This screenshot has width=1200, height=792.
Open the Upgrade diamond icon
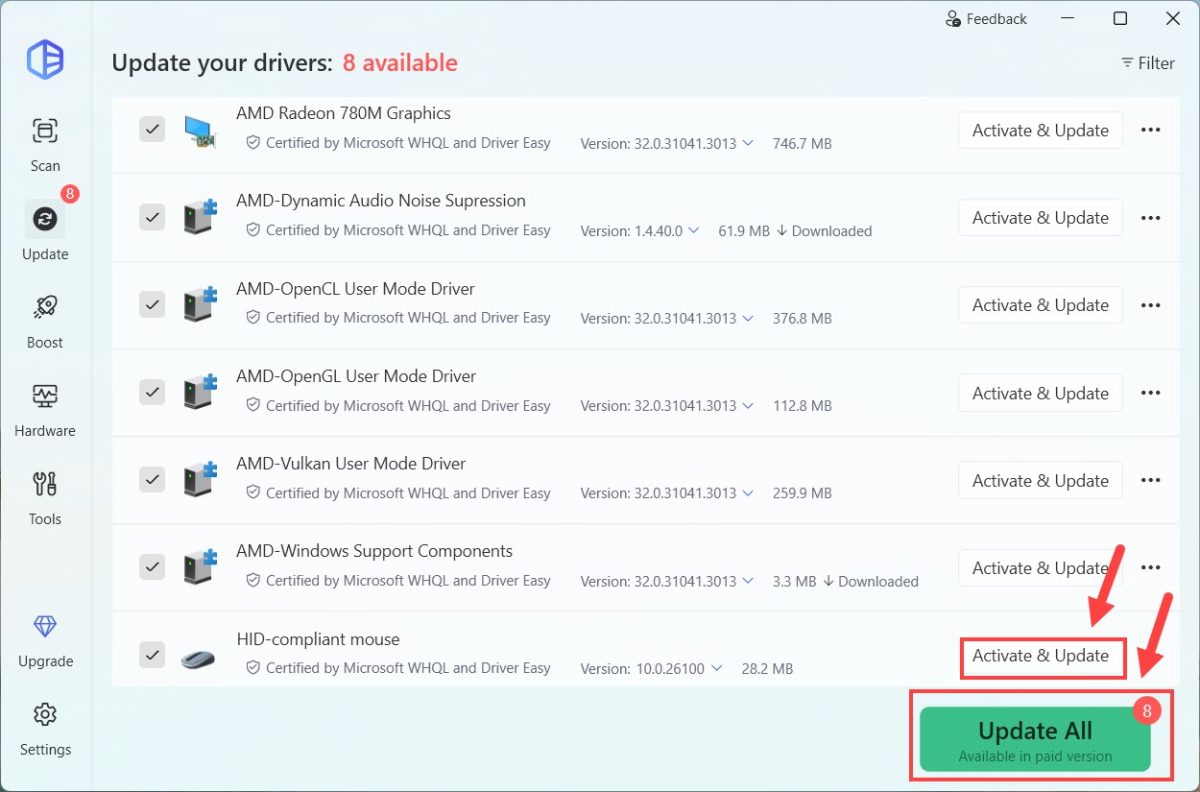click(45, 627)
